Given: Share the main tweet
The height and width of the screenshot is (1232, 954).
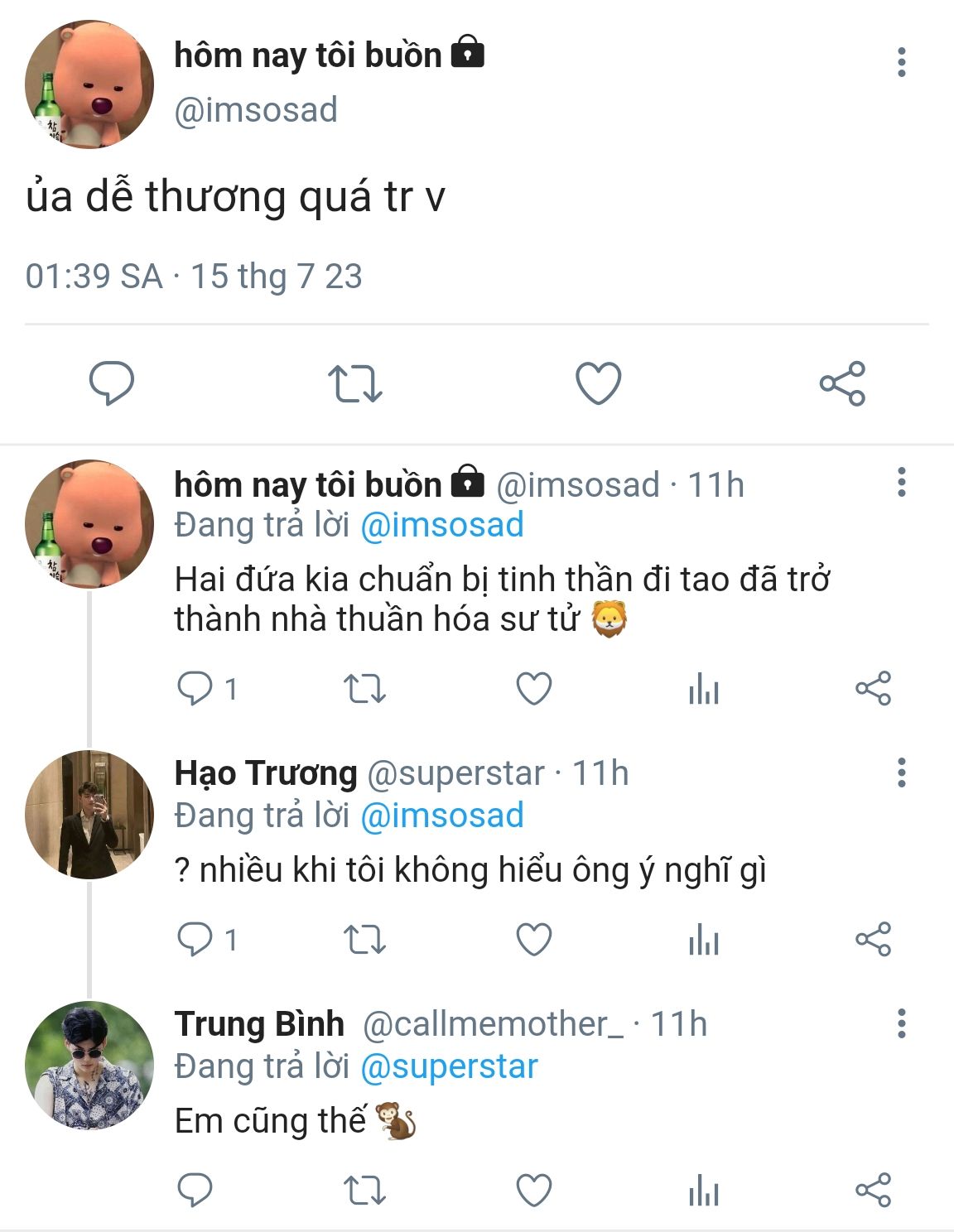Looking at the screenshot, I should [x=842, y=383].
